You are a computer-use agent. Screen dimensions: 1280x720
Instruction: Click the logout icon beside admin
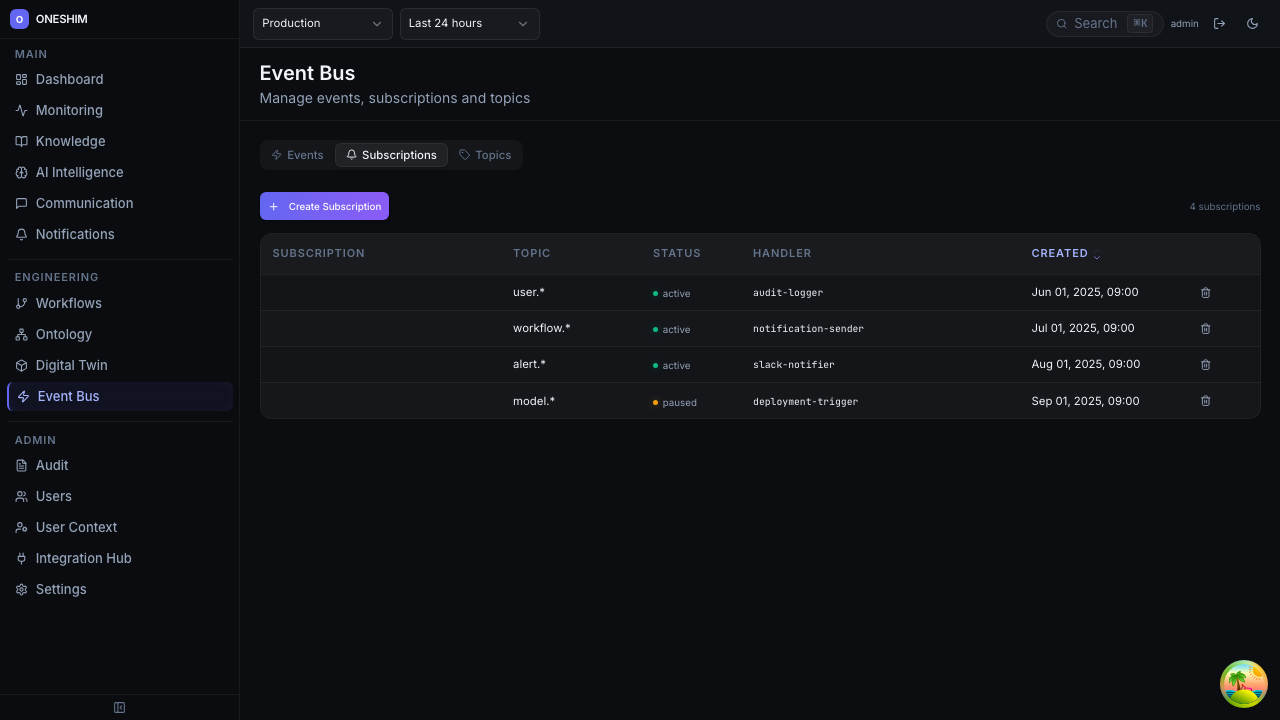(x=1219, y=23)
